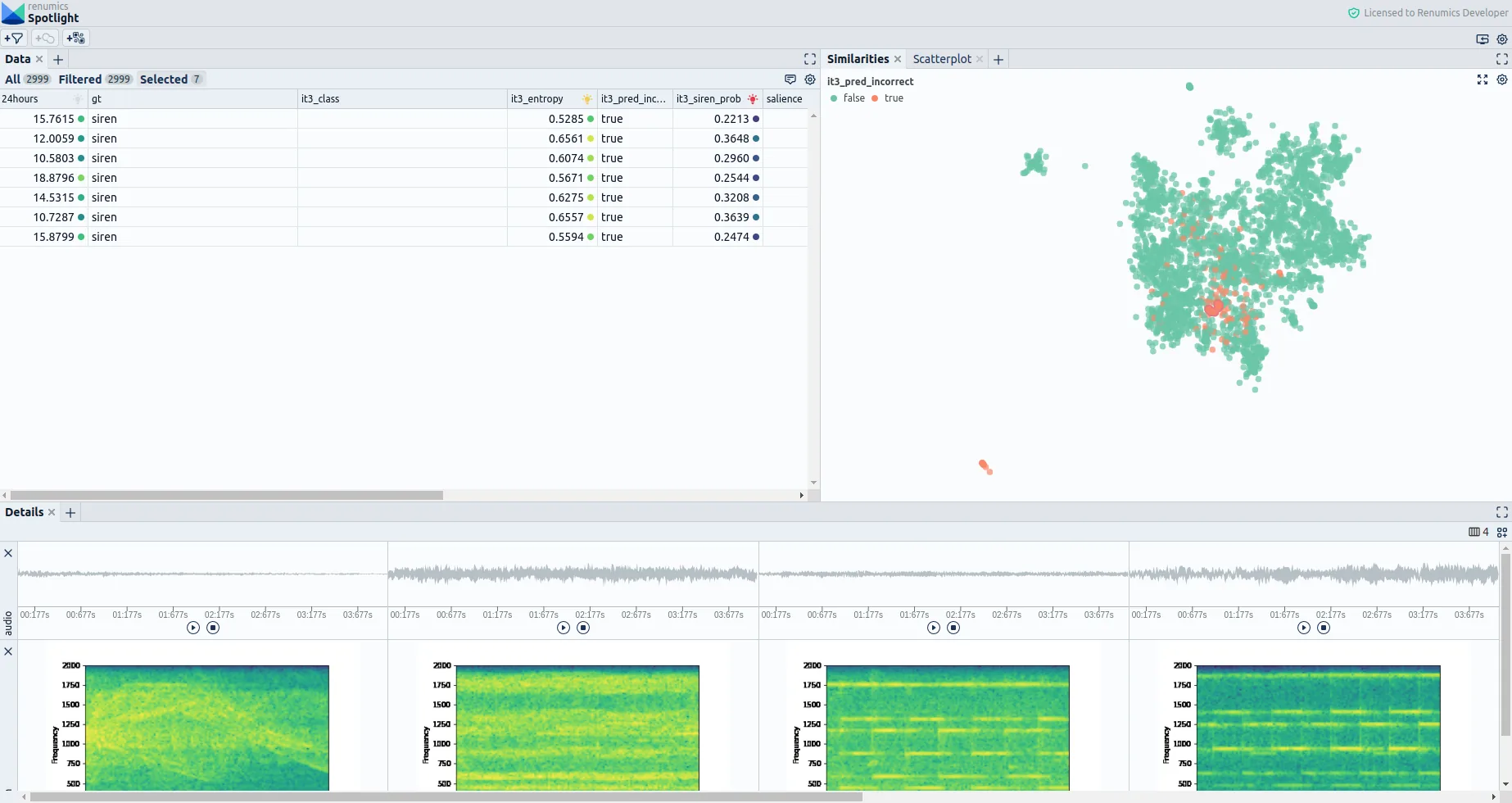
Task: Click the add filter funnel button
Action: 14,39
